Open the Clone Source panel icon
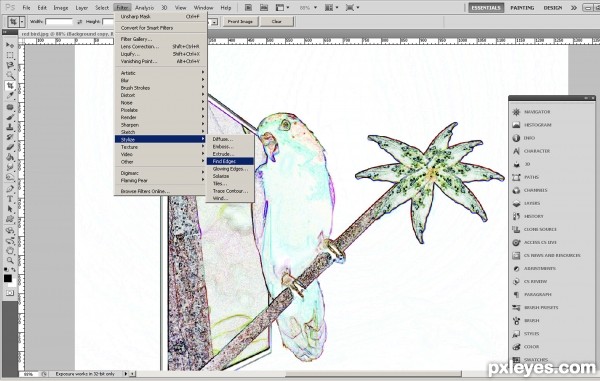This screenshot has height=381, width=600. point(516,229)
